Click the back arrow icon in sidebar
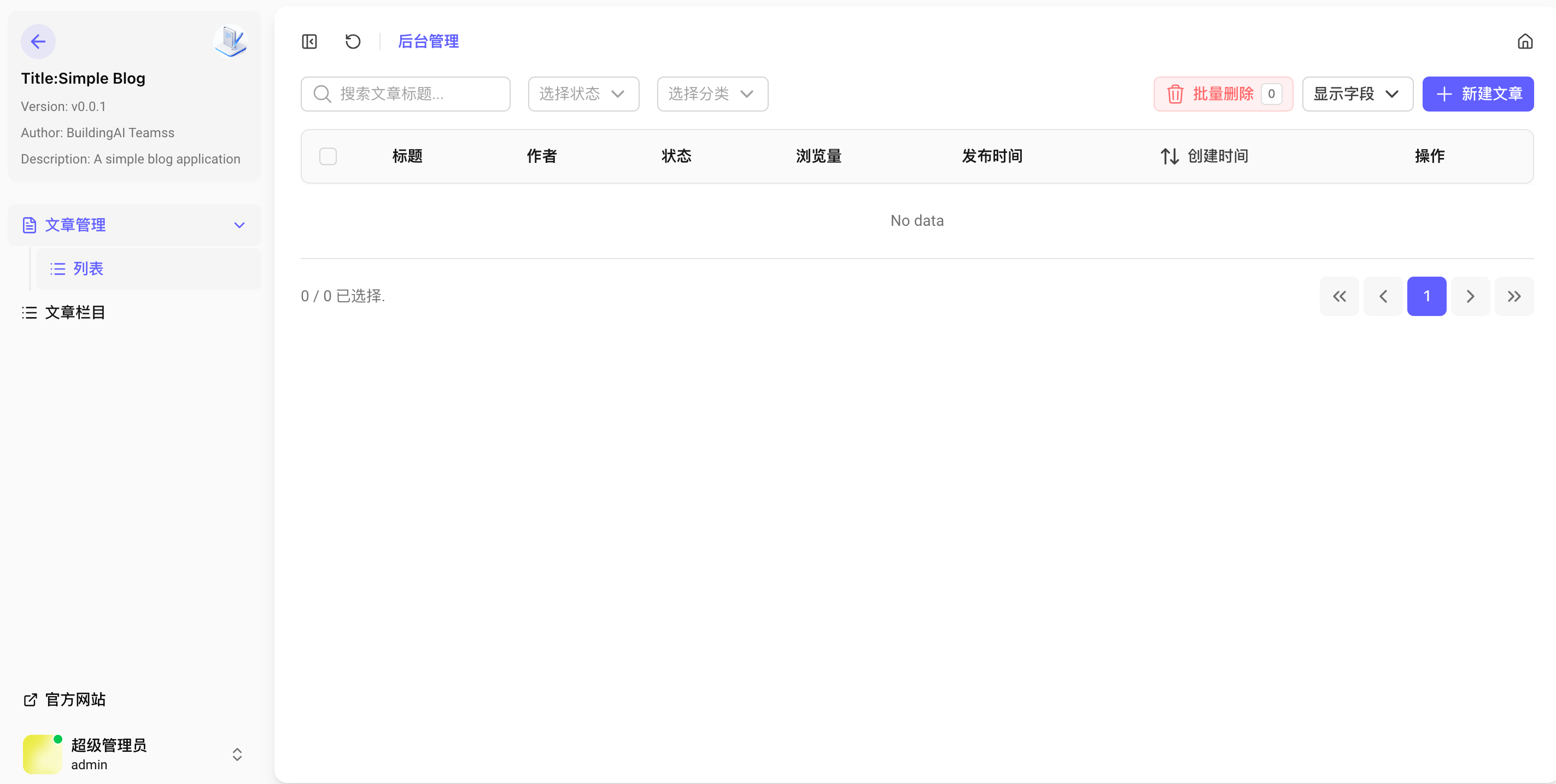This screenshot has height=784, width=1556. (x=38, y=42)
